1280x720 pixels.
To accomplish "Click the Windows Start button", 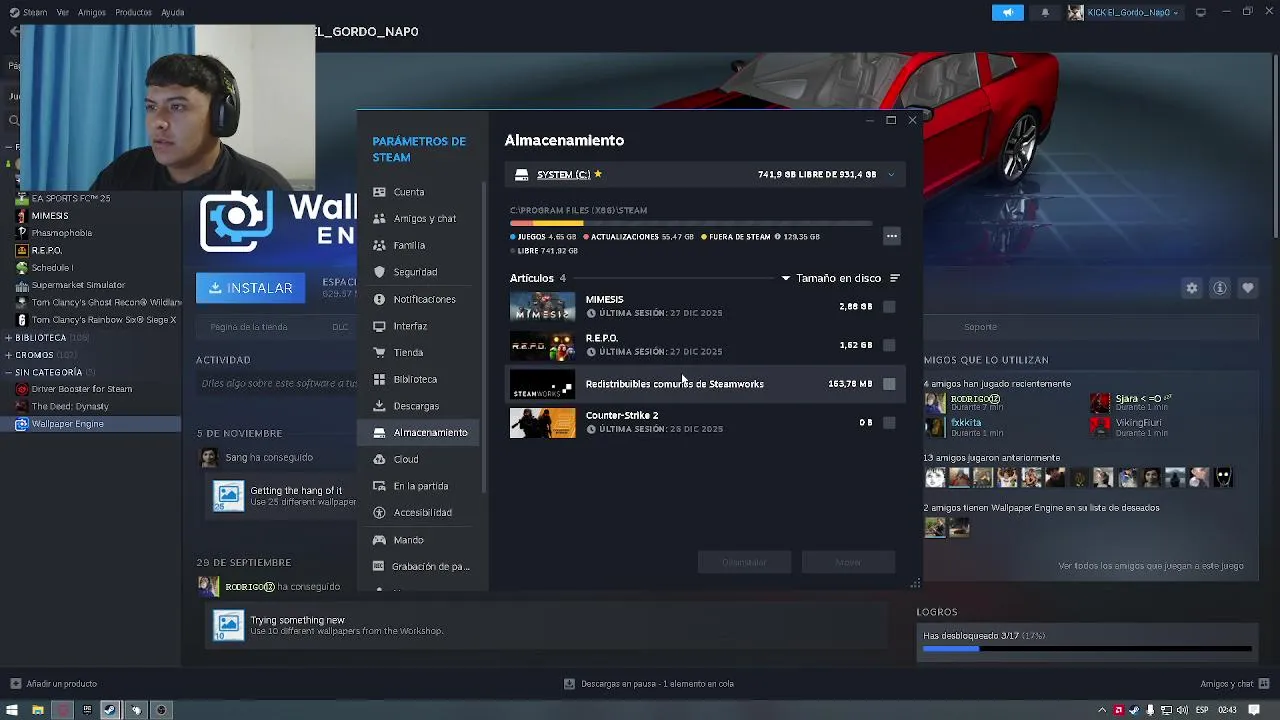I will click(13, 710).
